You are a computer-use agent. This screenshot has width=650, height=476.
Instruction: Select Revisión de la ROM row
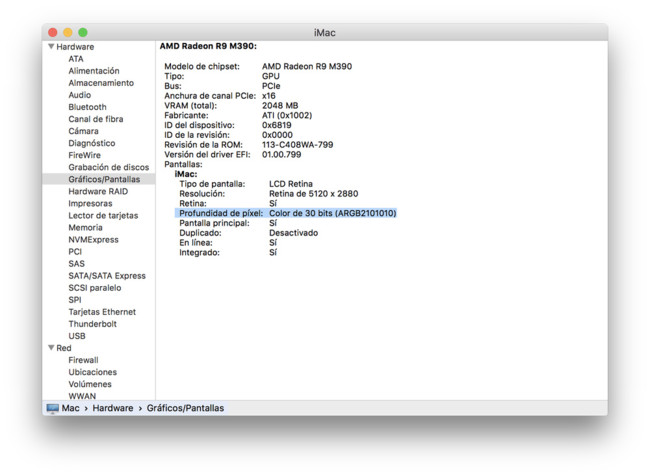pyautogui.click(x=249, y=145)
